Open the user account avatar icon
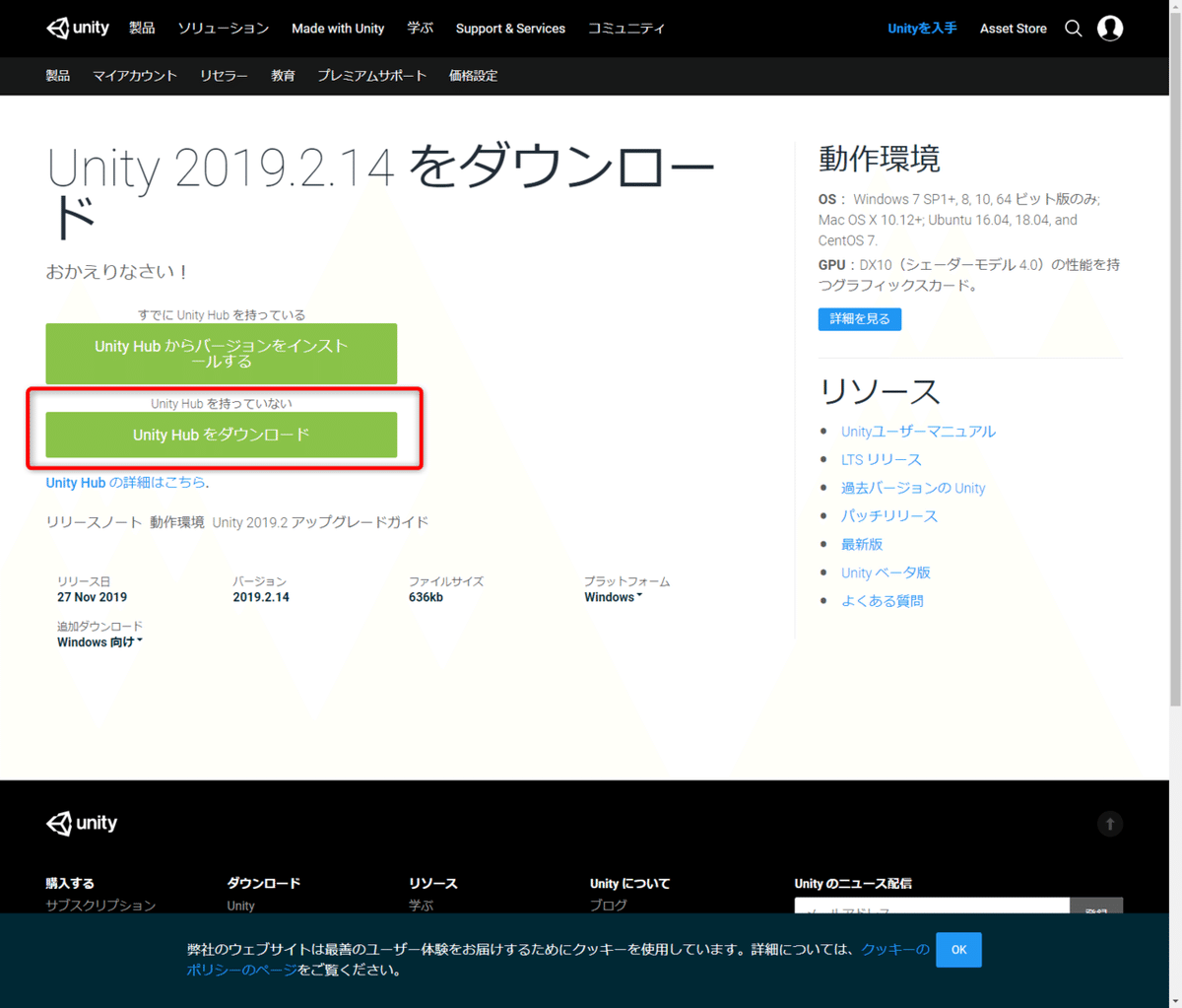 pyautogui.click(x=1110, y=29)
